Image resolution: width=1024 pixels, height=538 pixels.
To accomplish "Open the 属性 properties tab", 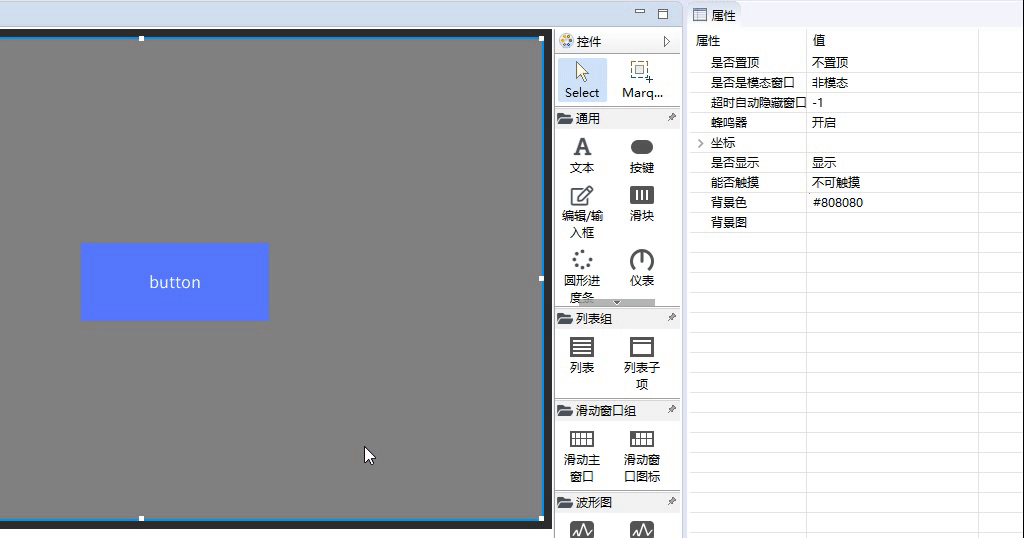I will [x=714, y=15].
